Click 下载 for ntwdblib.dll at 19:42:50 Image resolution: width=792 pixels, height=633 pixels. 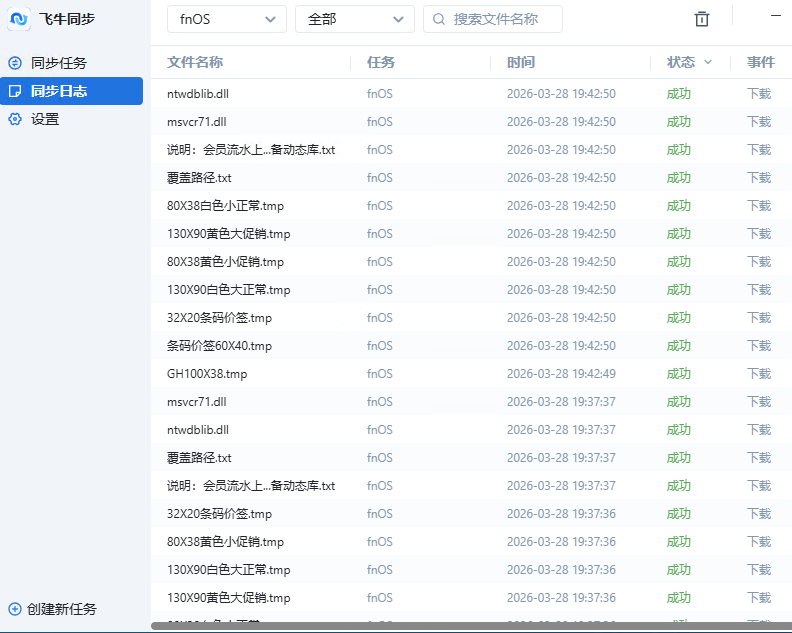[x=759, y=93]
